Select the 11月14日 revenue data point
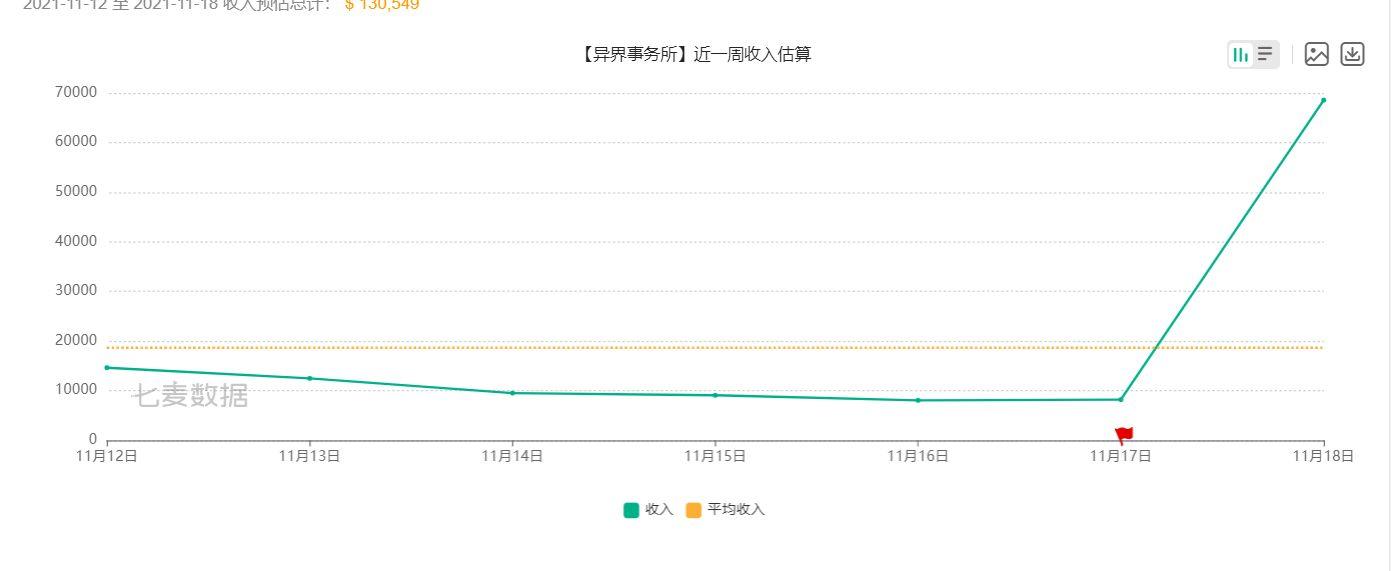1391x571 pixels. click(x=512, y=393)
